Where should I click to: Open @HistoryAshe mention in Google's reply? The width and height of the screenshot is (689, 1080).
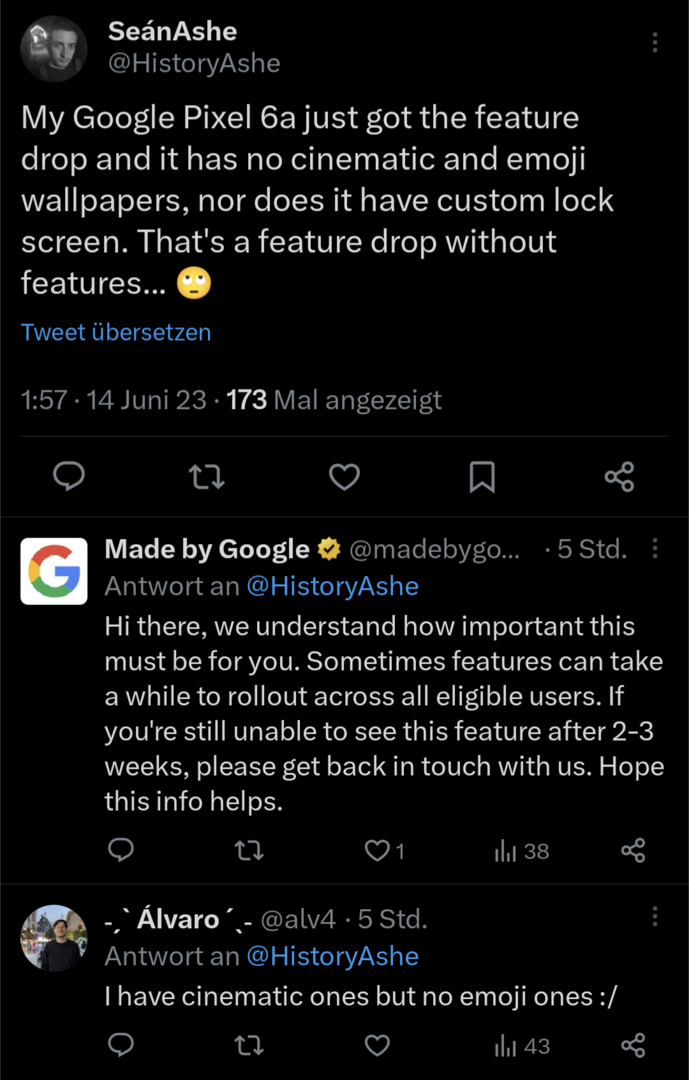coord(332,585)
